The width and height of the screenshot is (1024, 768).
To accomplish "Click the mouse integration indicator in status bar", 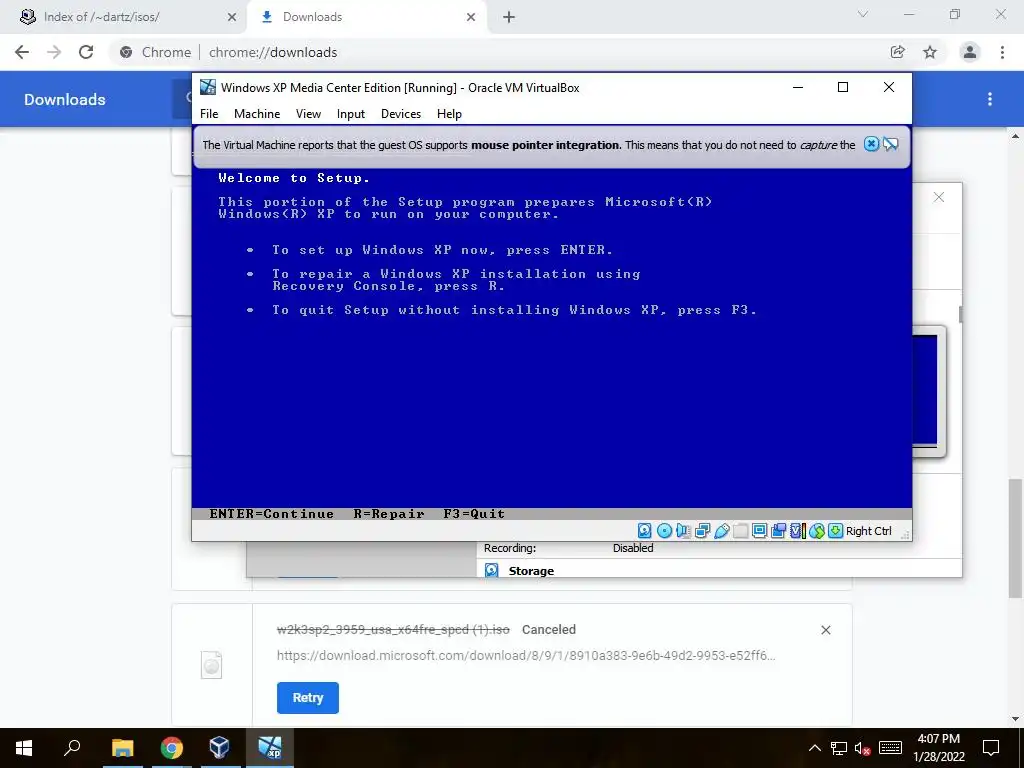I will (x=816, y=531).
